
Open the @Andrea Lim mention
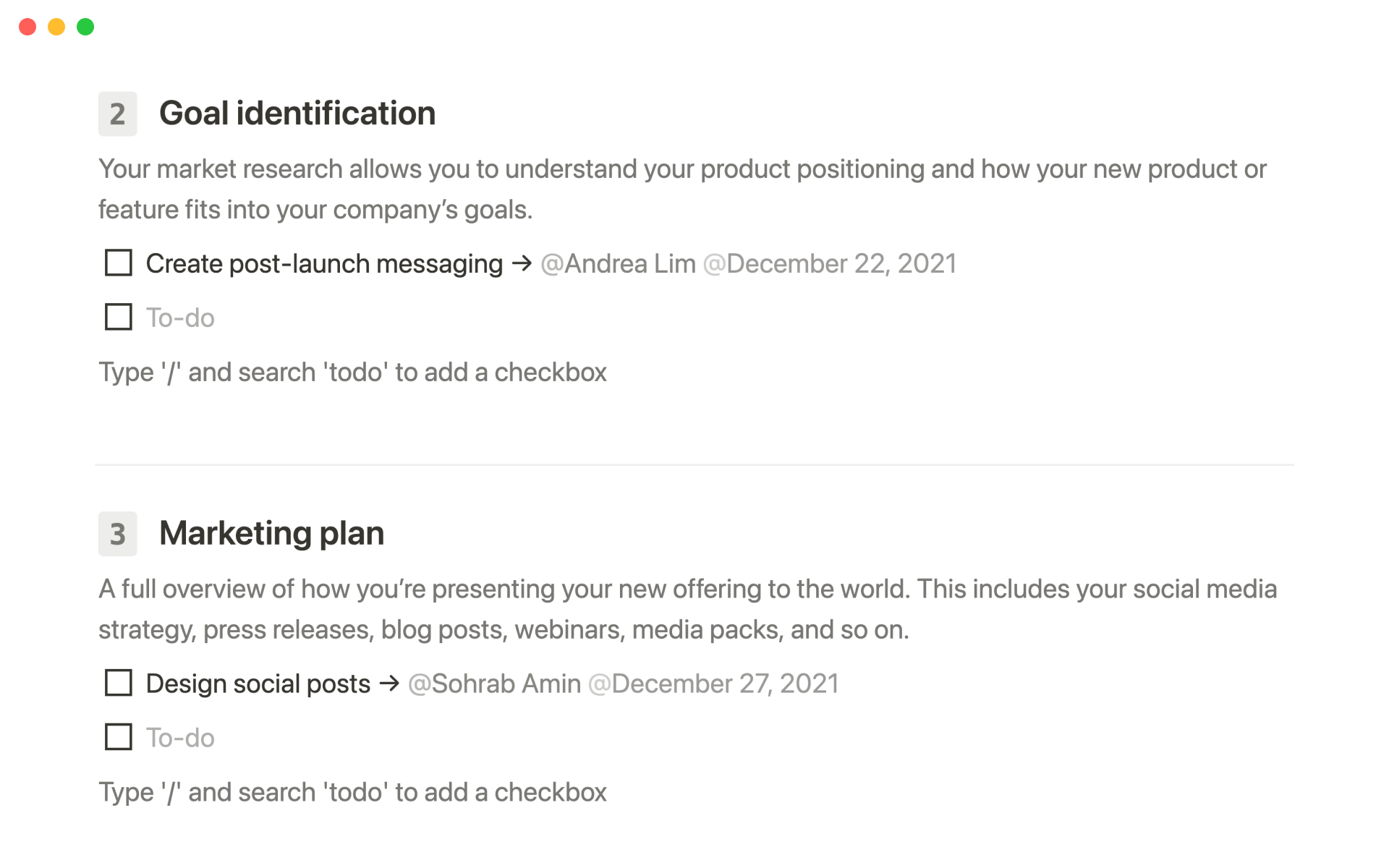[618, 264]
